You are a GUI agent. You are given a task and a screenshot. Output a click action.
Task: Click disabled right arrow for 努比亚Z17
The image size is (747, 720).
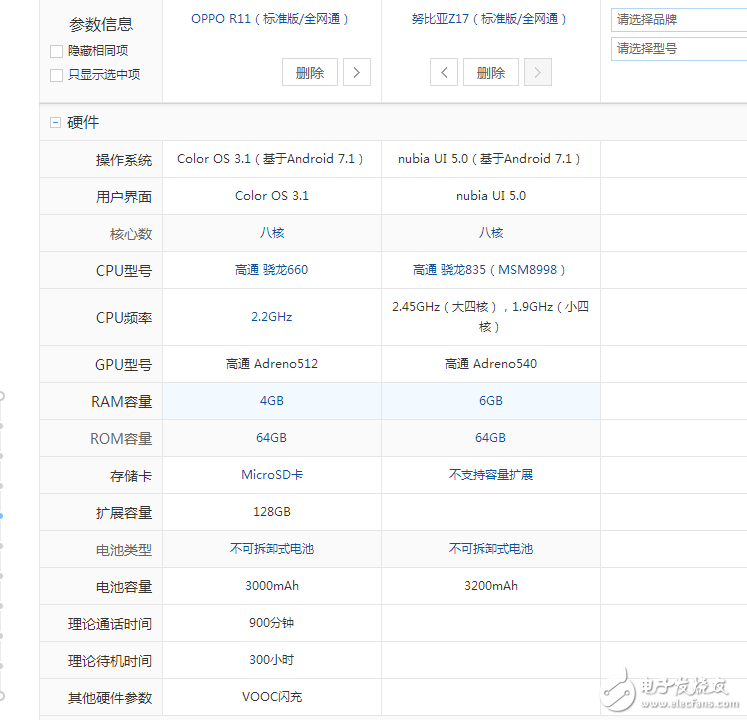tap(538, 72)
